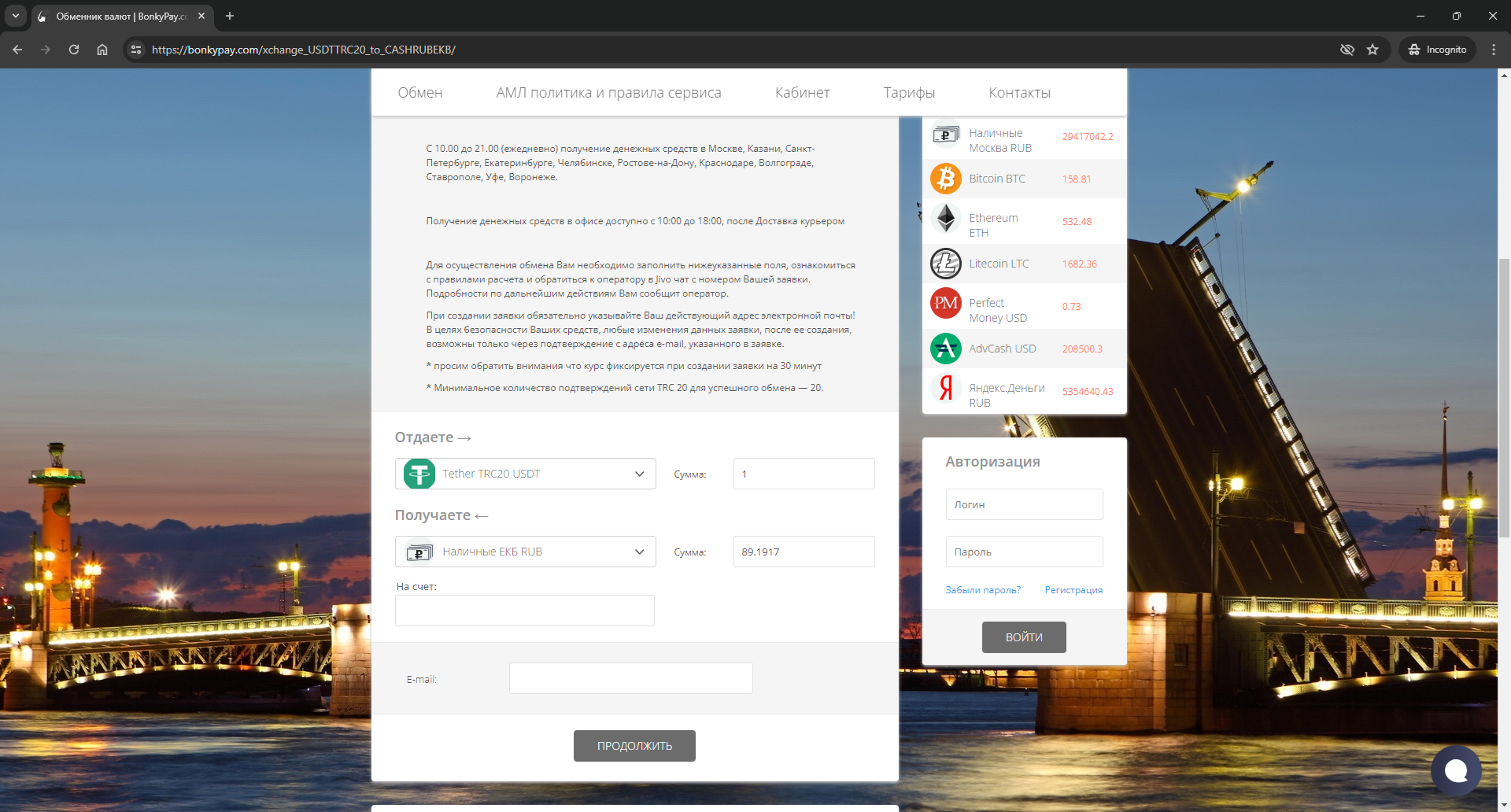This screenshot has height=812, width=1511.
Task: Open АМЛ политика и правила сервиса
Action: point(608,93)
